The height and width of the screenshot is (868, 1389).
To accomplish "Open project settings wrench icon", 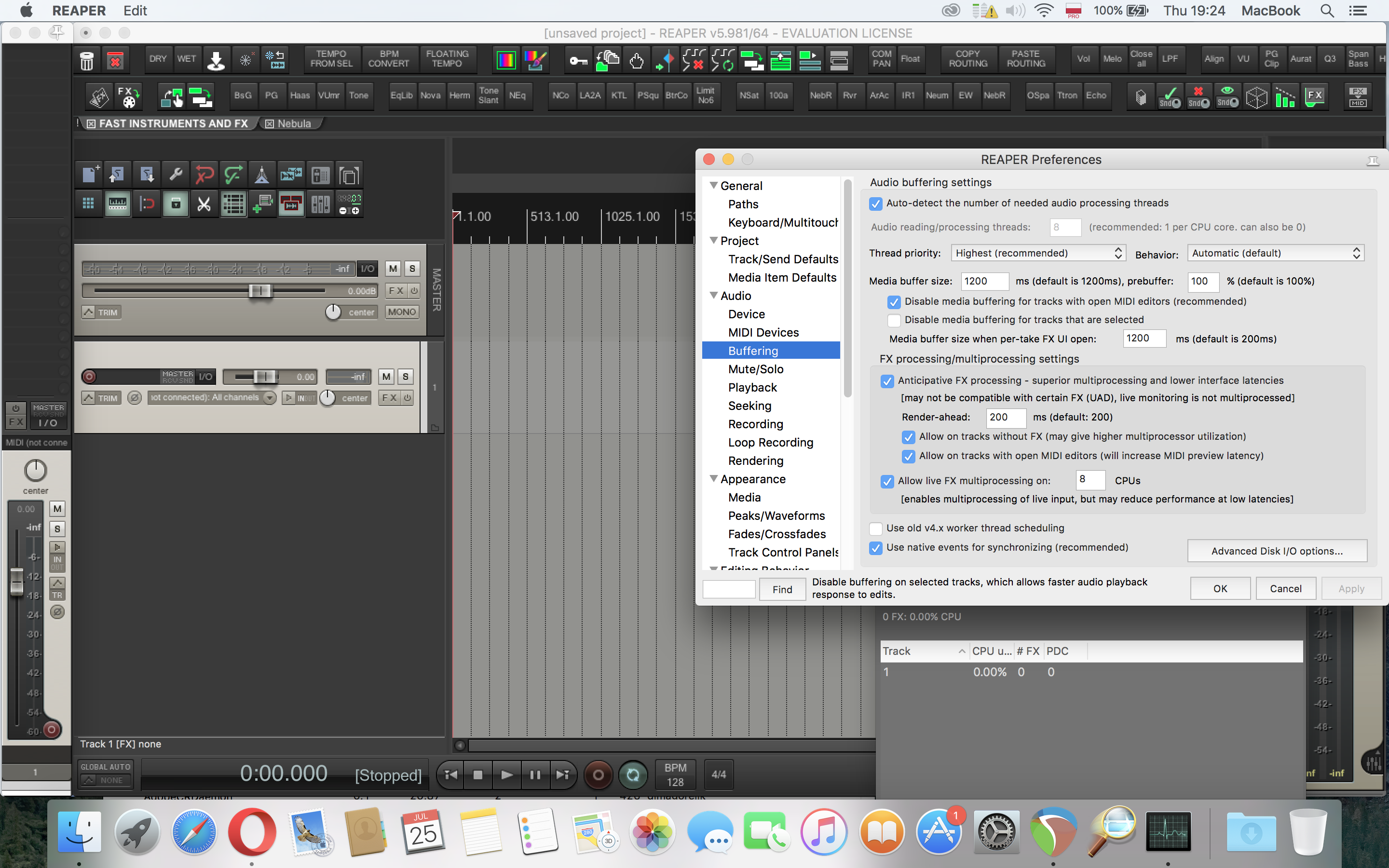I will (x=176, y=175).
